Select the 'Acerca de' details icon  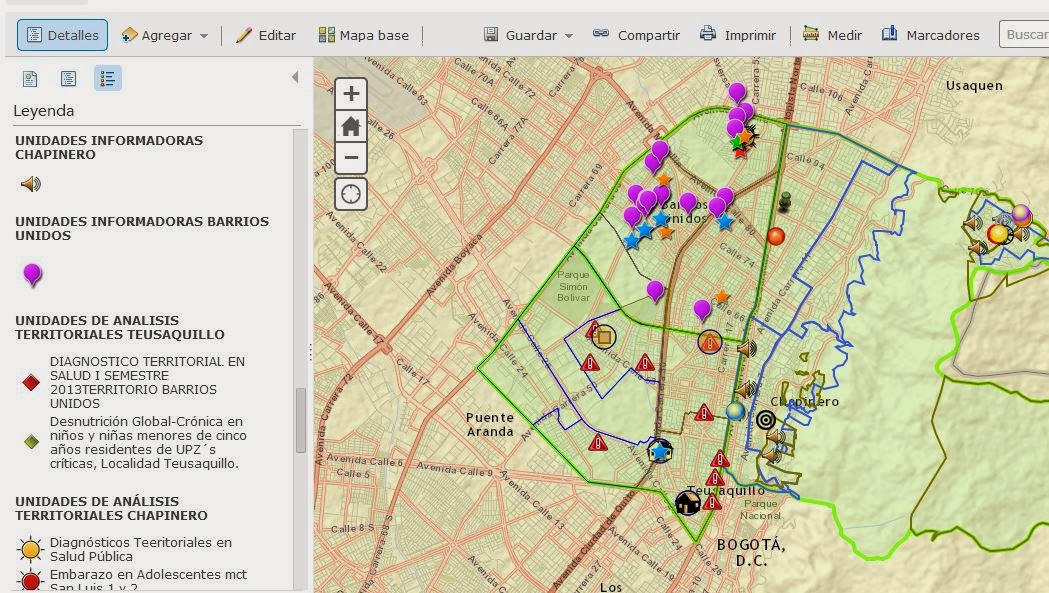click(x=29, y=77)
